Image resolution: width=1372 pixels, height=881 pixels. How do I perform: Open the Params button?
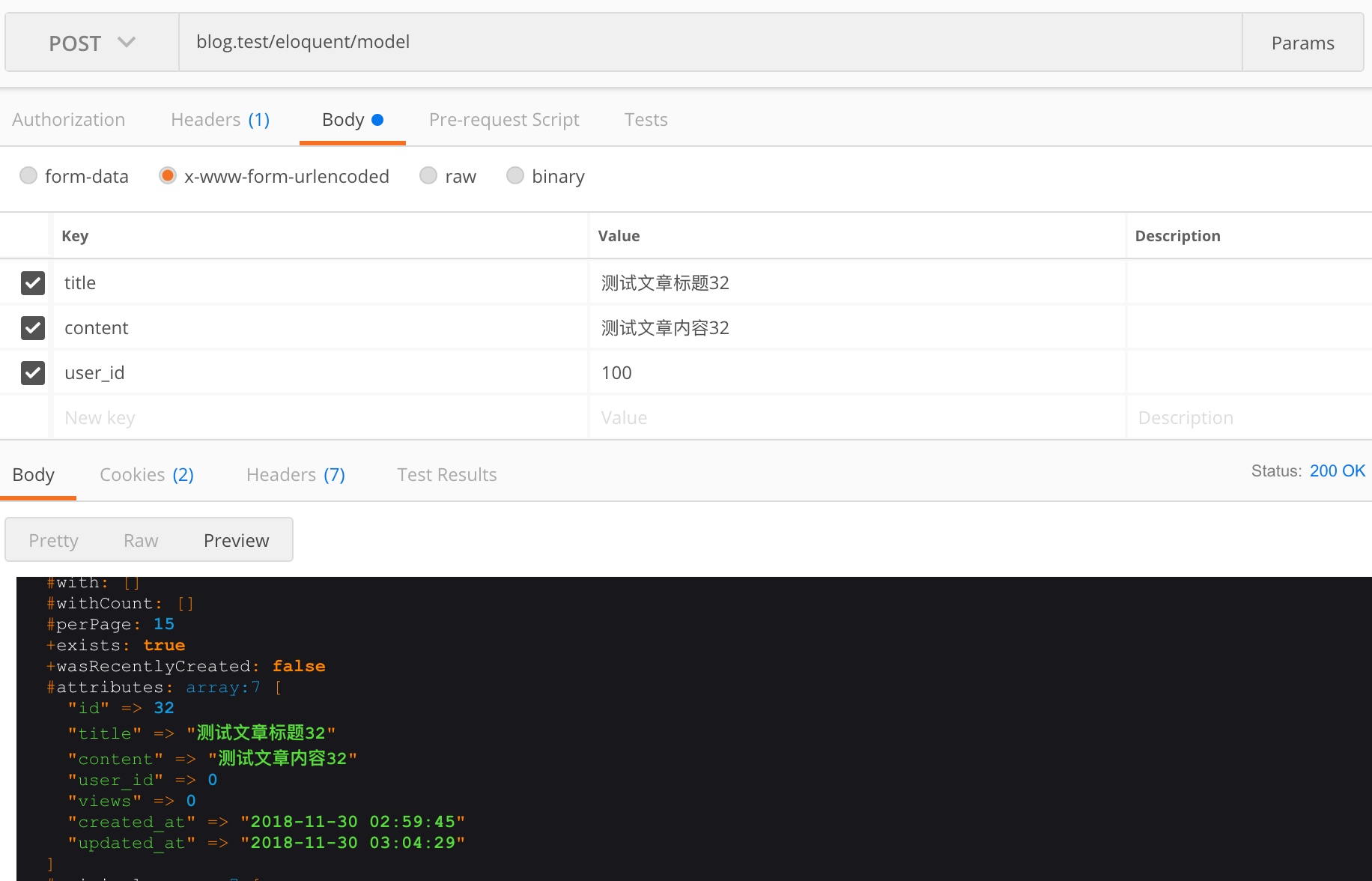pyautogui.click(x=1302, y=43)
